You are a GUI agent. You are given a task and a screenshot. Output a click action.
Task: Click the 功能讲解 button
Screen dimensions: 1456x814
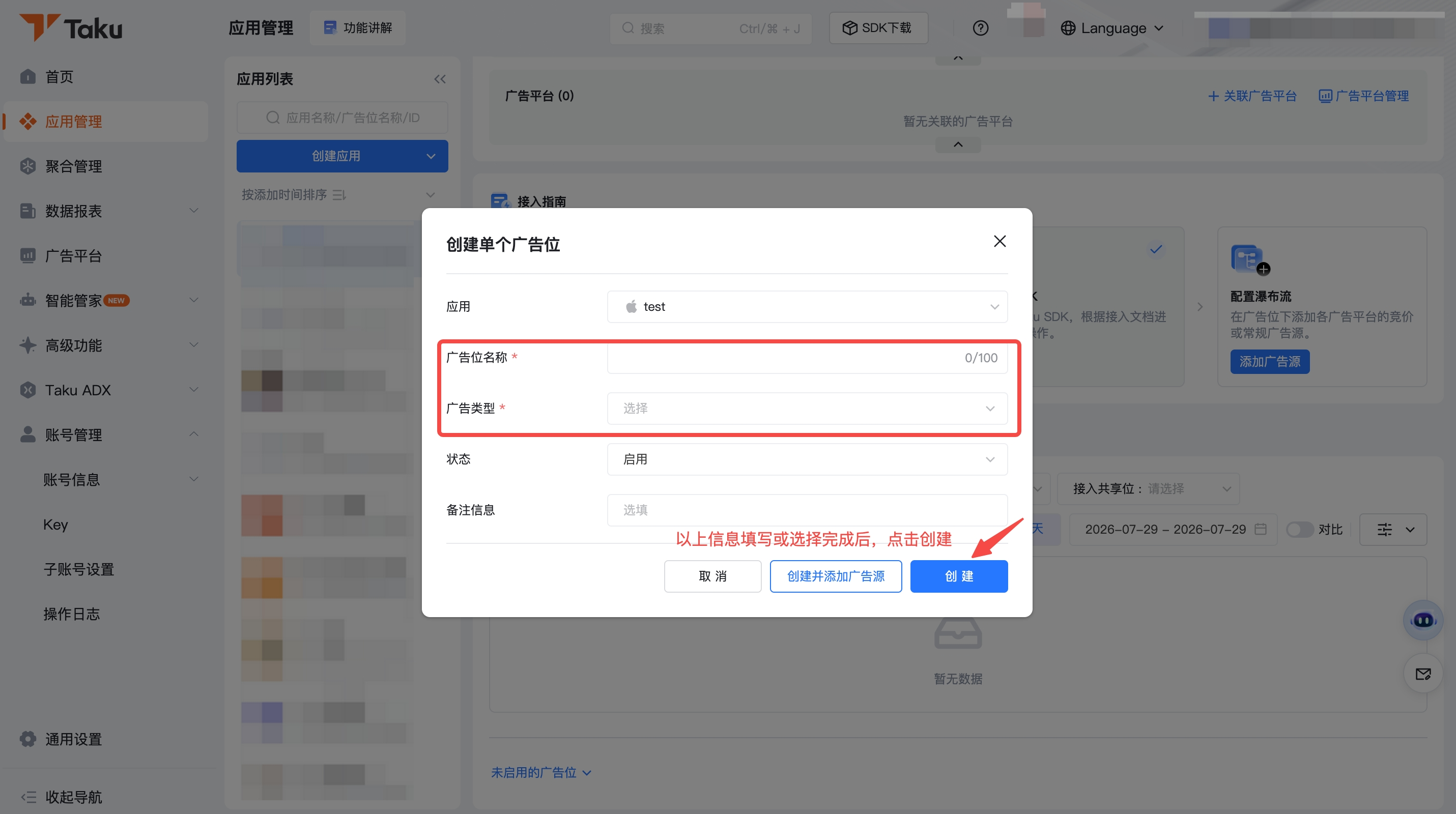point(357,27)
